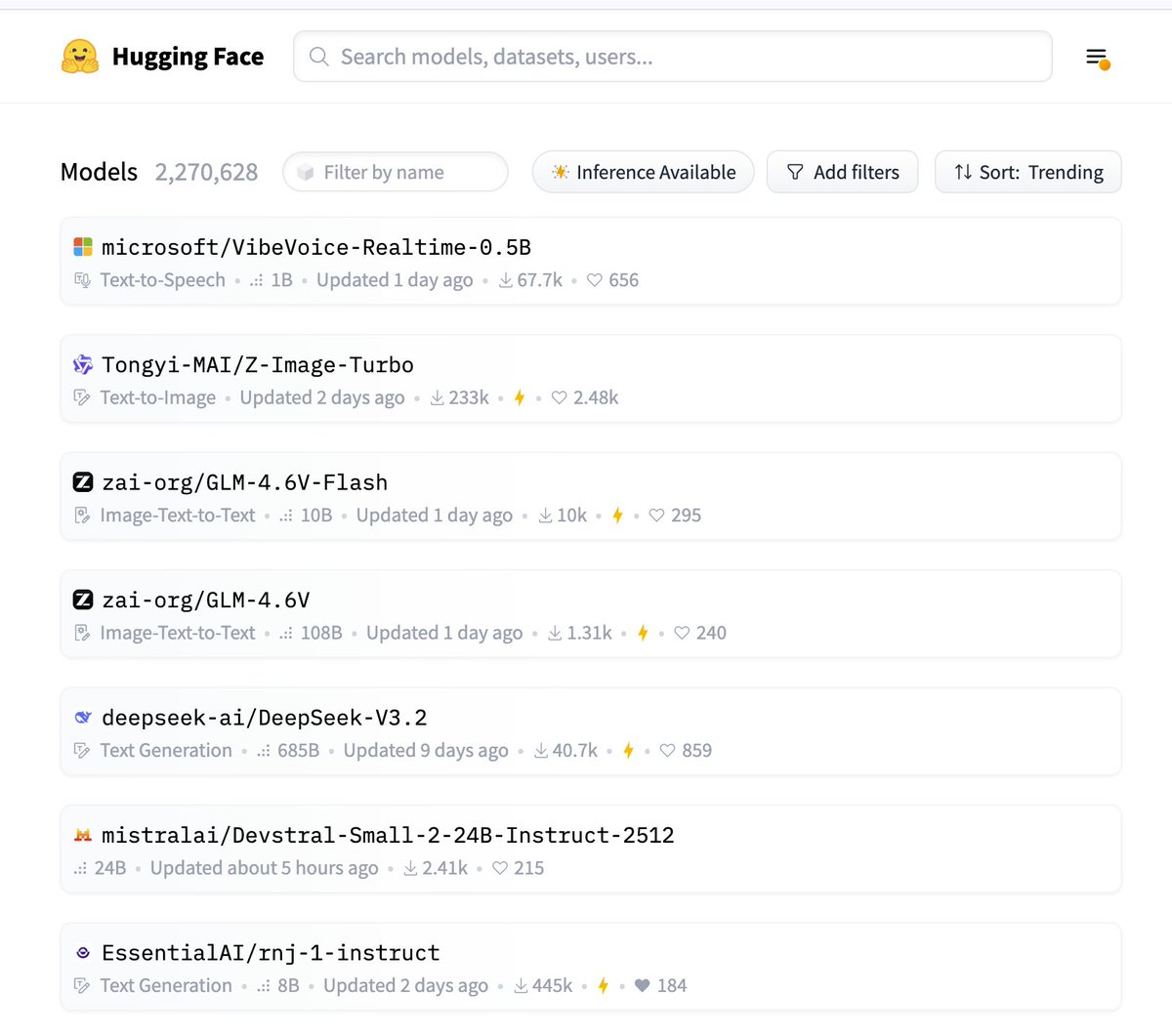Click the Microsoft logo beside VibeVoice-Realtime-0.5B
1172x1036 pixels.
pyautogui.click(x=83, y=246)
